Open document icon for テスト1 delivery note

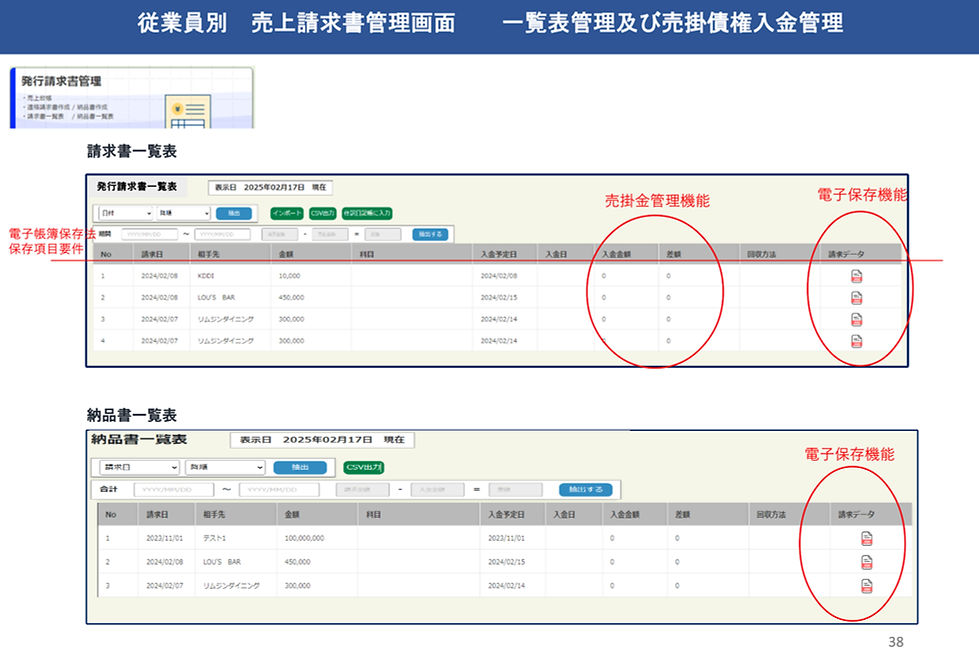[x=867, y=538]
